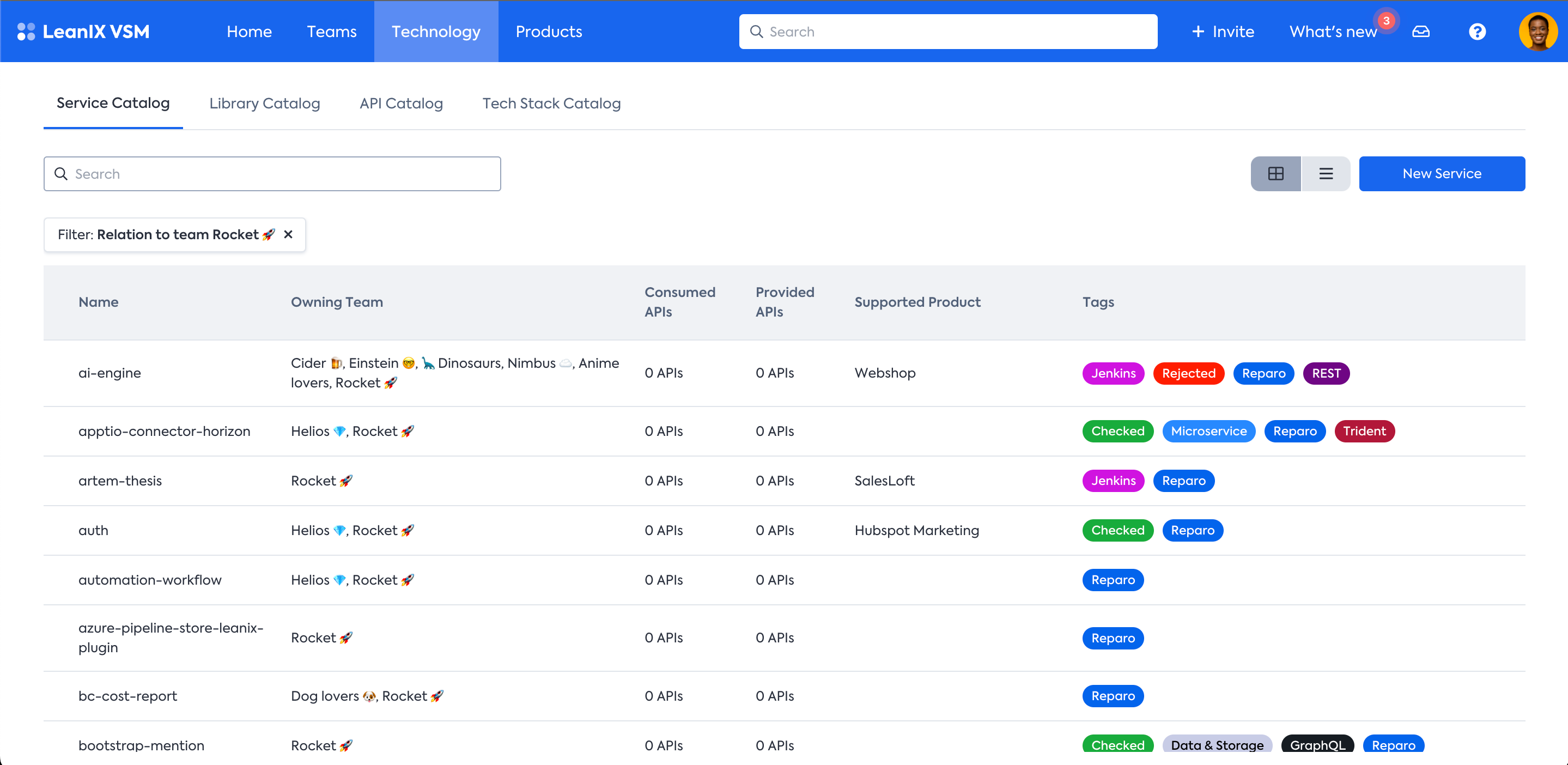Click the SalesLoft supported product
The height and width of the screenshot is (765, 1568).
884,481
